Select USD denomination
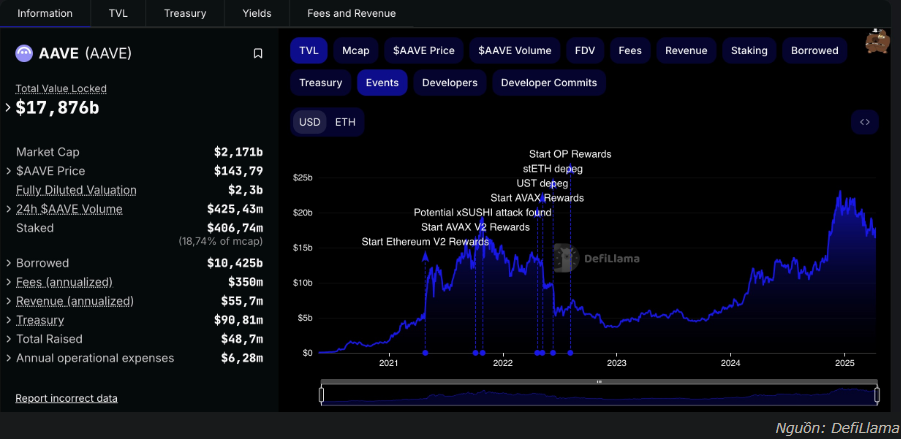The width and height of the screenshot is (901, 439). click(x=310, y=122)
